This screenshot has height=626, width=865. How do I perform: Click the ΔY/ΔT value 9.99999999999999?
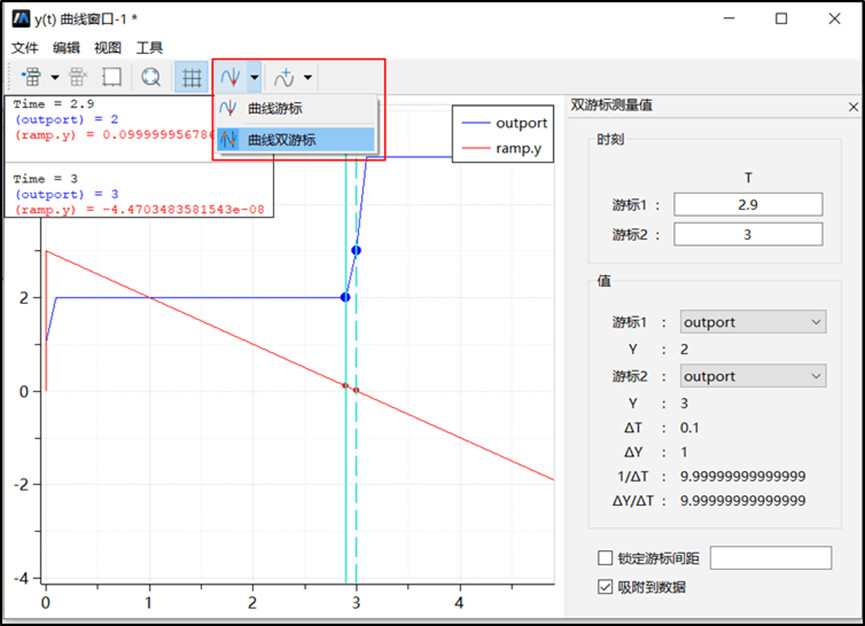point(743,501)
